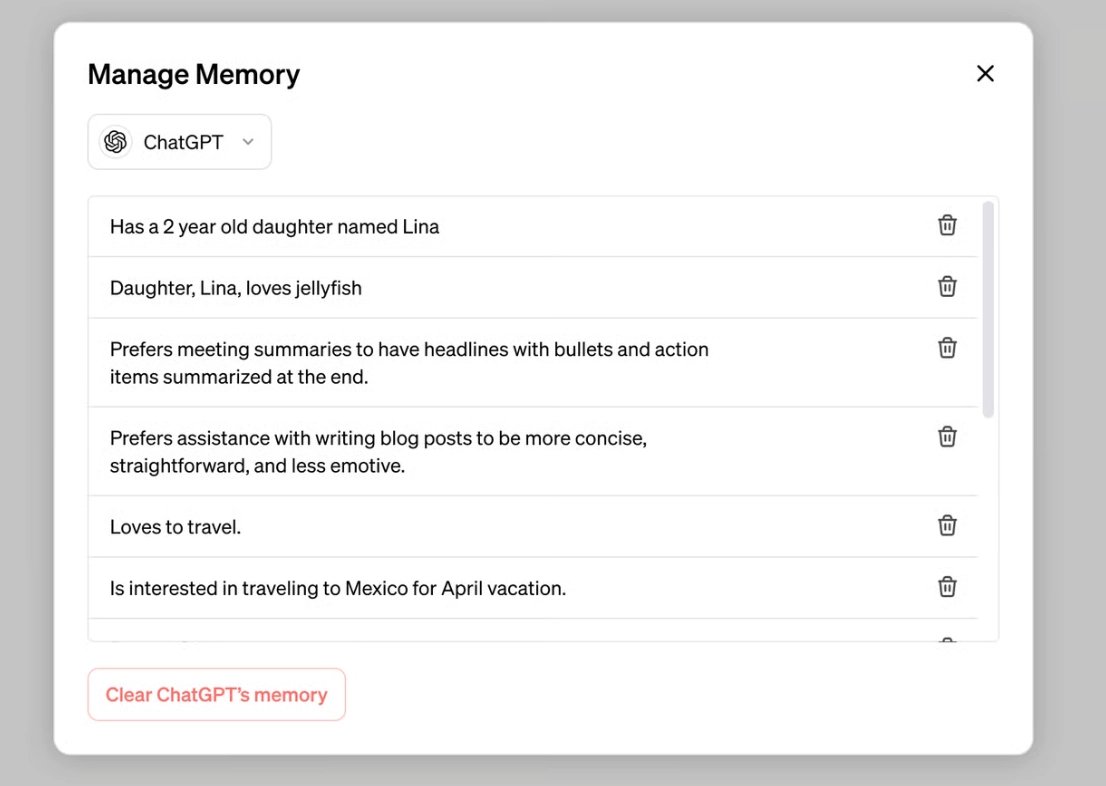The width and height of the screenshot is (1106, 786).
Task: Delete the Loves to travel memory
Action: 947,526
